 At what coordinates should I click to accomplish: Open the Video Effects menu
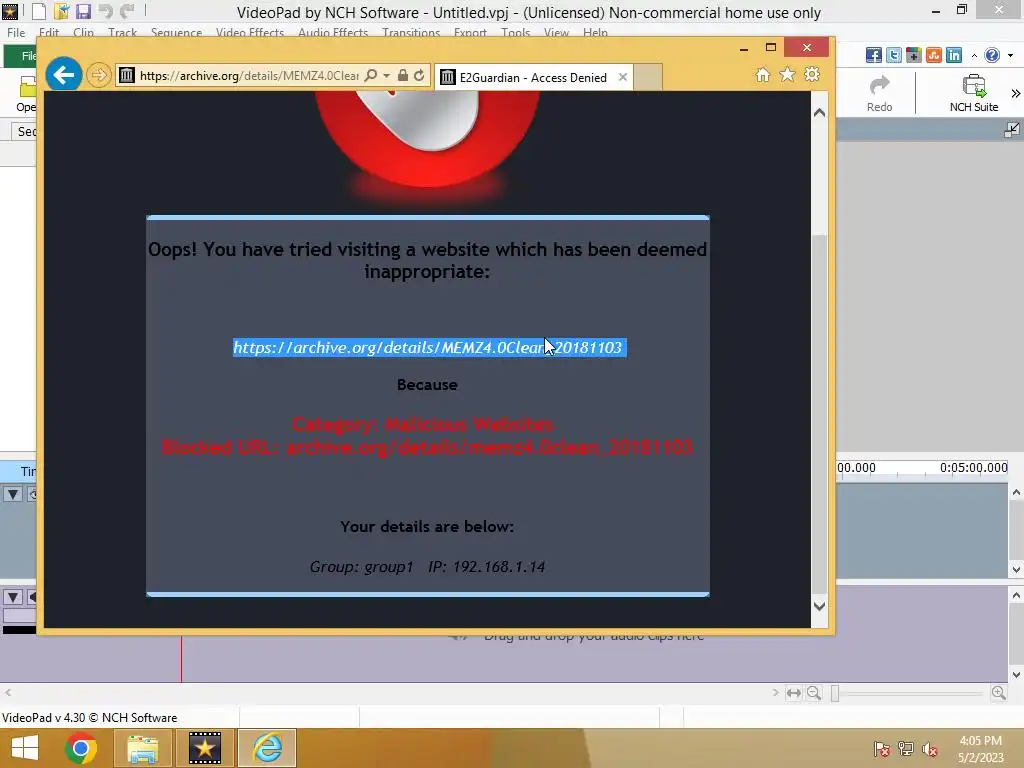point(249,33)
